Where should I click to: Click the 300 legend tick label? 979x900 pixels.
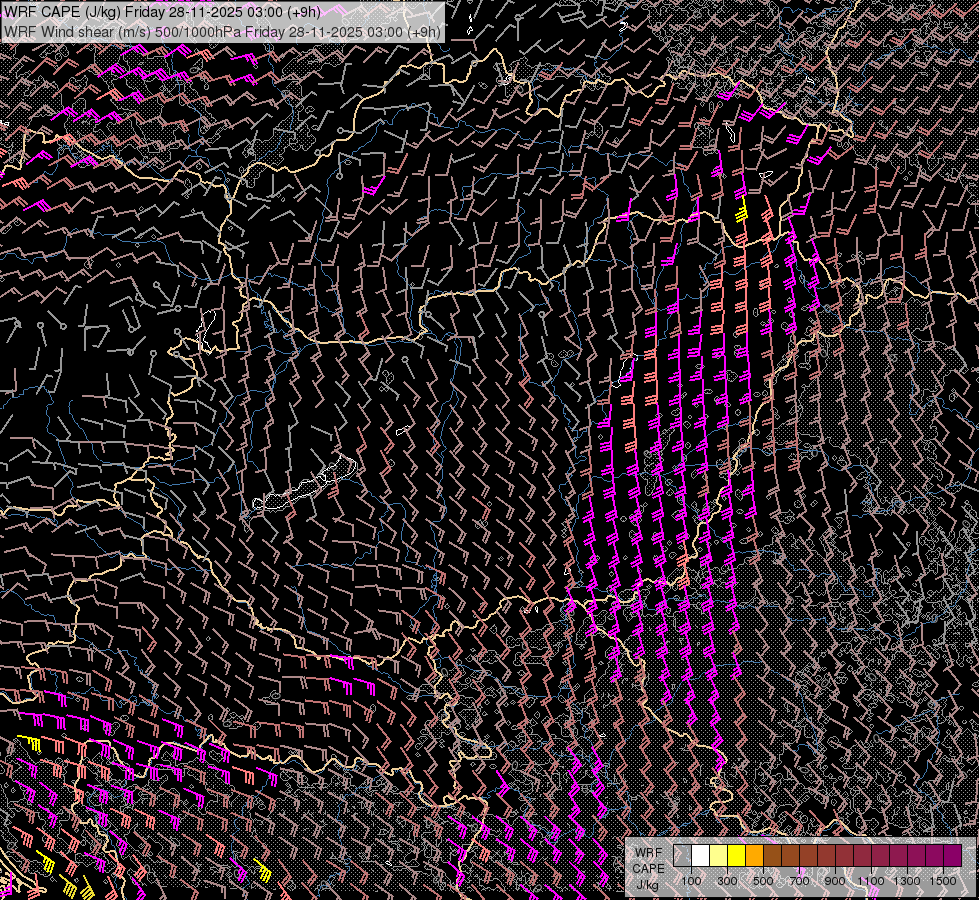point(727,881)
